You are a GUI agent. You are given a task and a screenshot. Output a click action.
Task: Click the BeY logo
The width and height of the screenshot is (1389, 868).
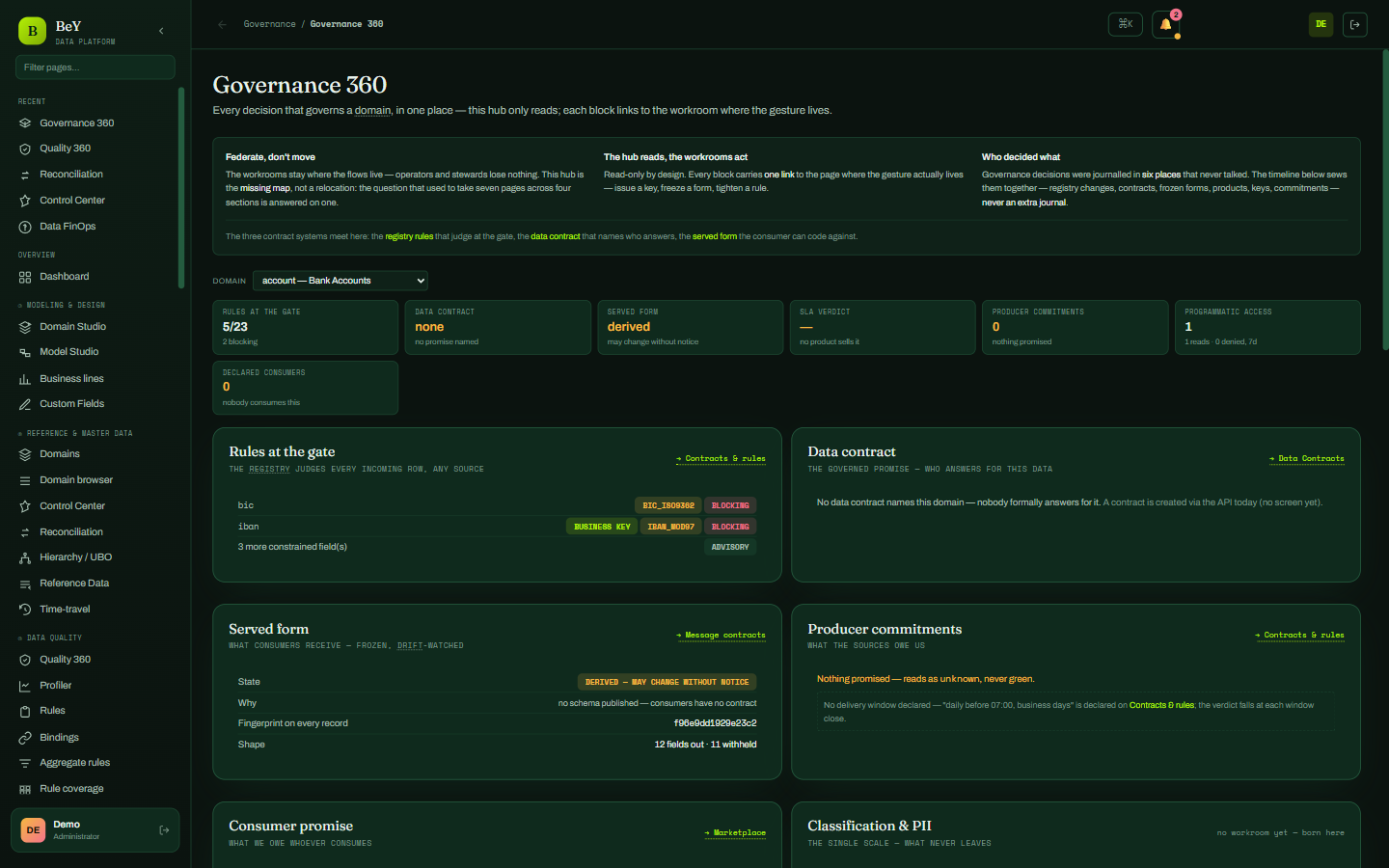[x=33, y=31]
